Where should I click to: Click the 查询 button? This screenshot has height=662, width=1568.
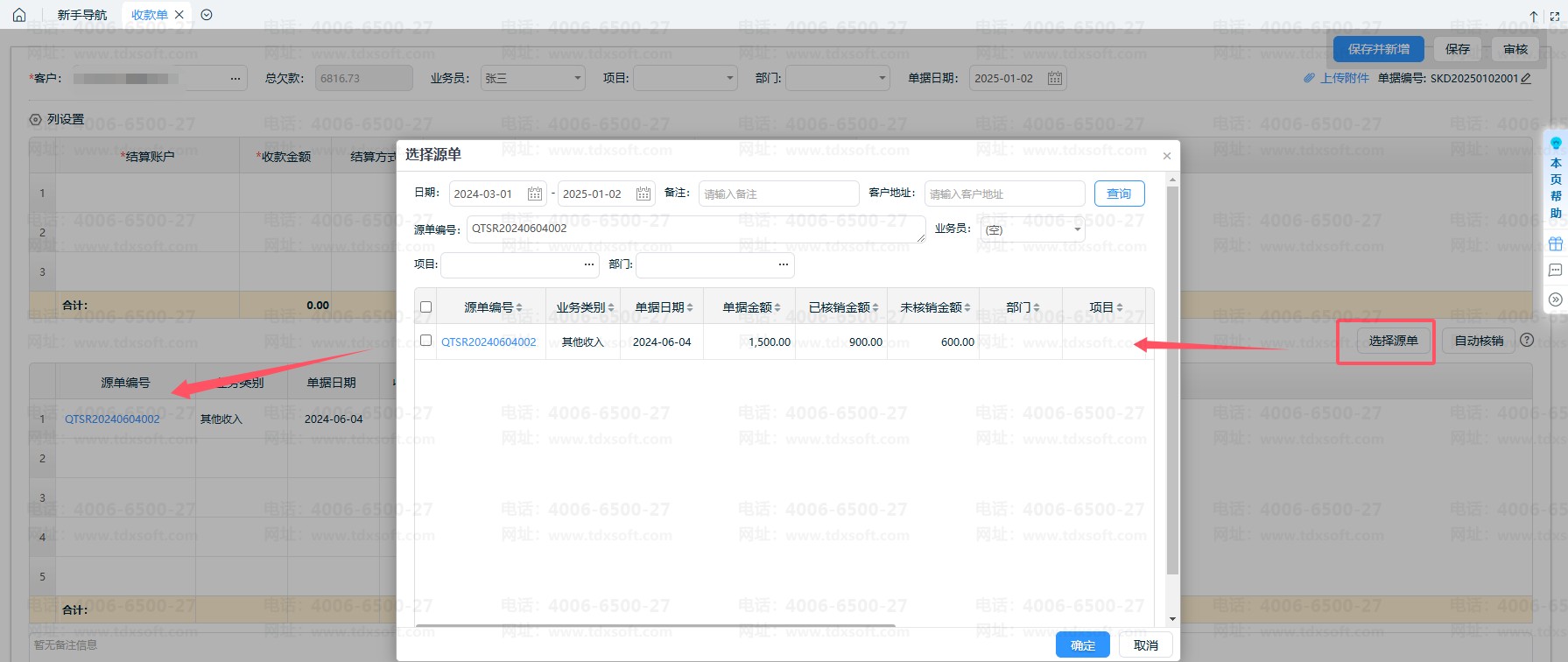point(1119,194)
